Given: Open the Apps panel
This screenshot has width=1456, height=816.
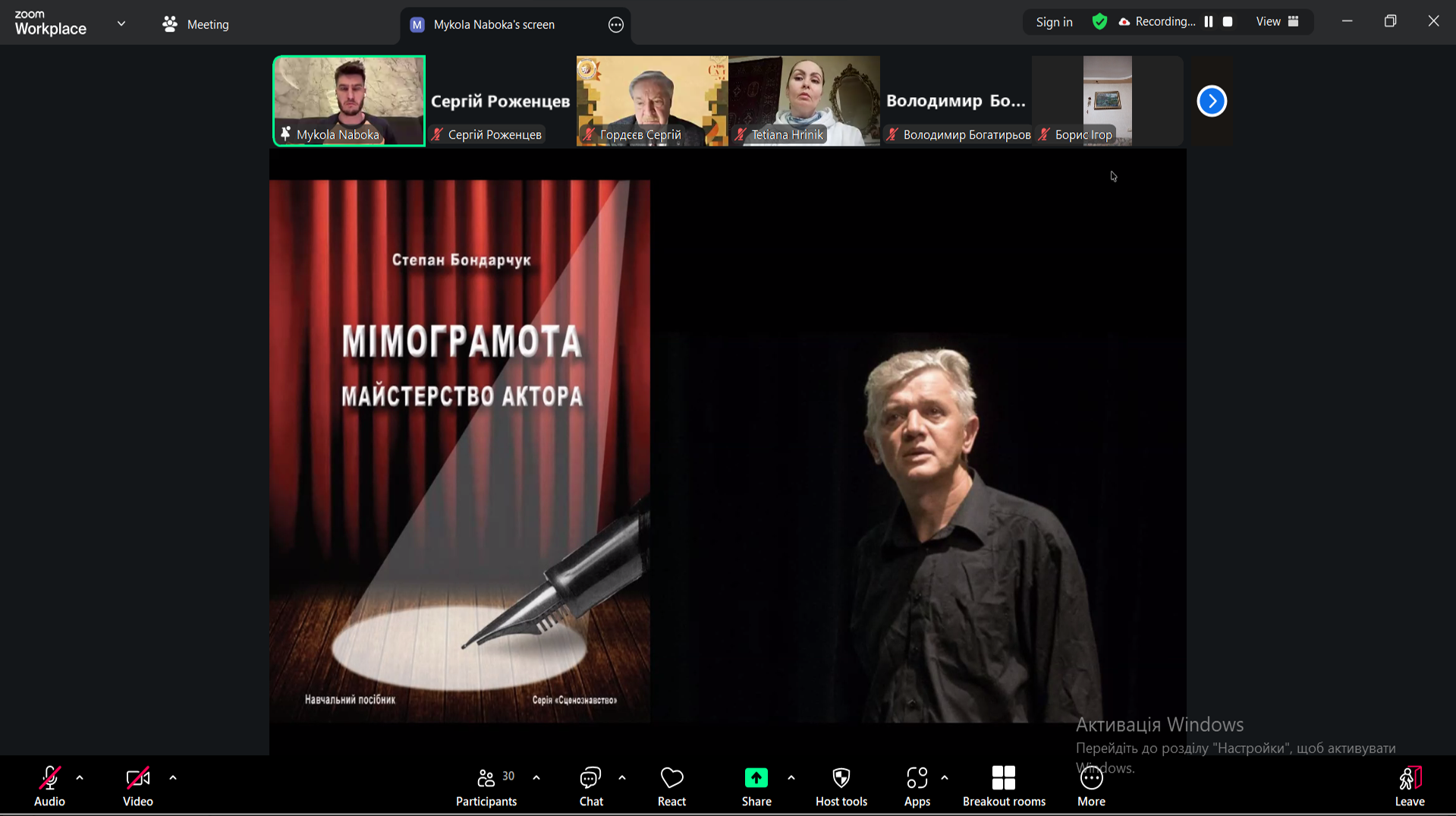Looking at the screenshot, I should click(x=917, y=786).
